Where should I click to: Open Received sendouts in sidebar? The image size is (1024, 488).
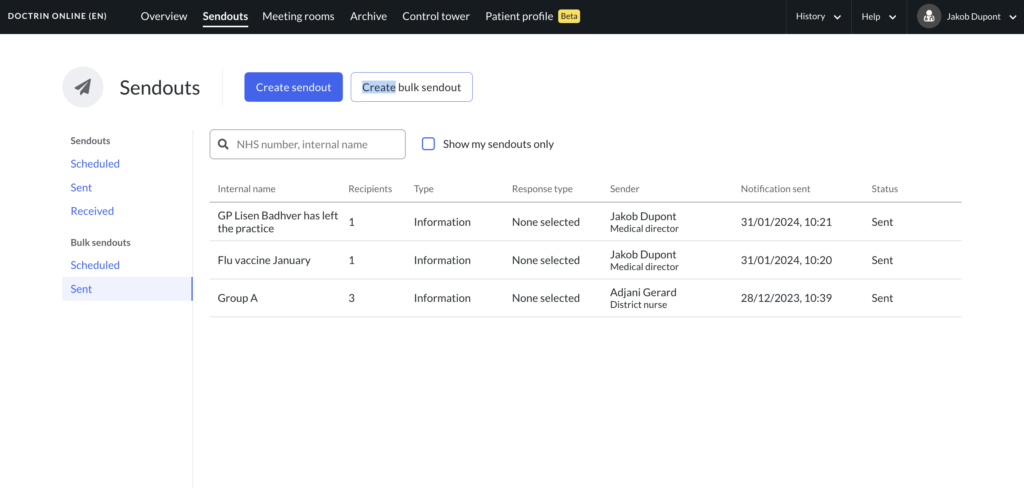pyautogui.click(x=92, y=211)
